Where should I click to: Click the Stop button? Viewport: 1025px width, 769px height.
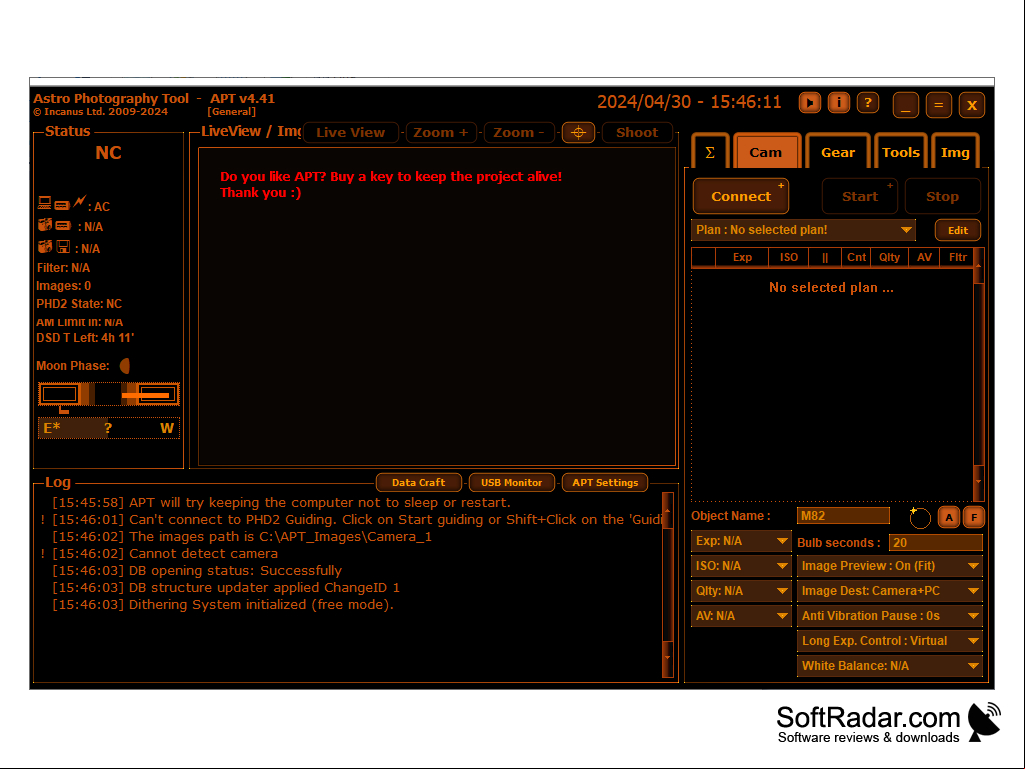[x=942, y=196]
